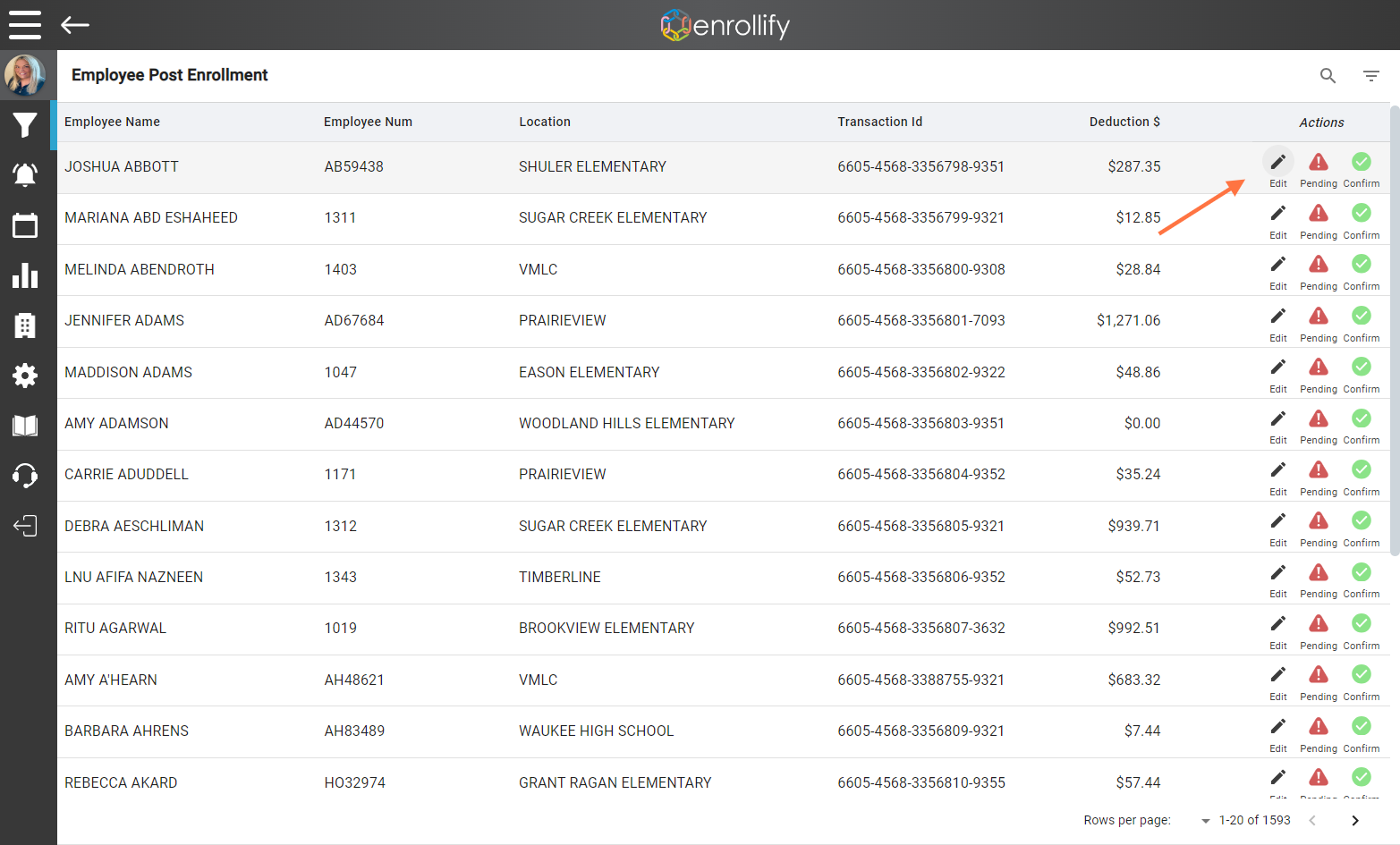Image resolution: width=1400 pixels, height=845 pixels.
Task: Confirm Amy A'Hearn's enrollment
Action: pyautogui.click(x=1362, y=682)
